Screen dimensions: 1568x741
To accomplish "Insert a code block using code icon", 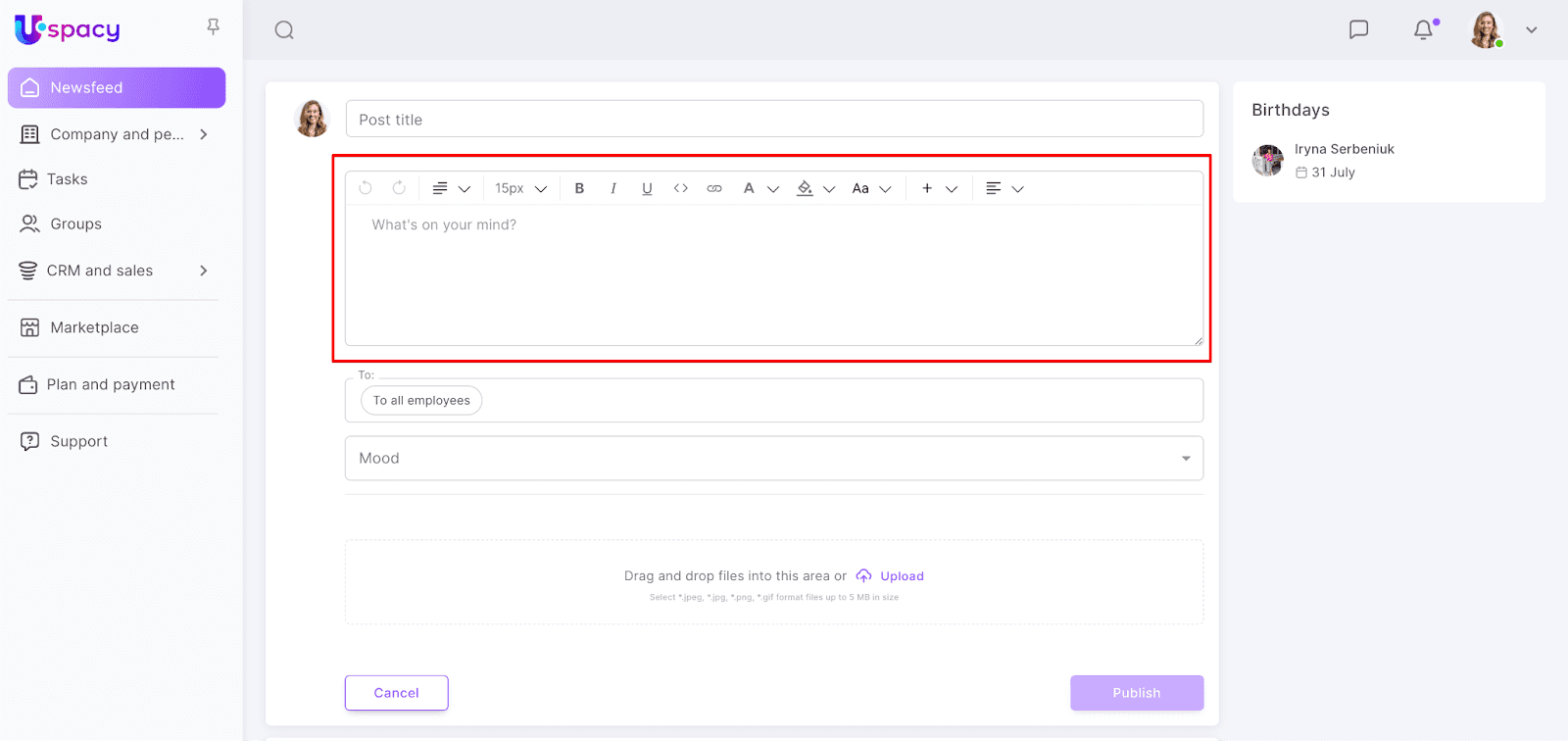I will point(680,188).
